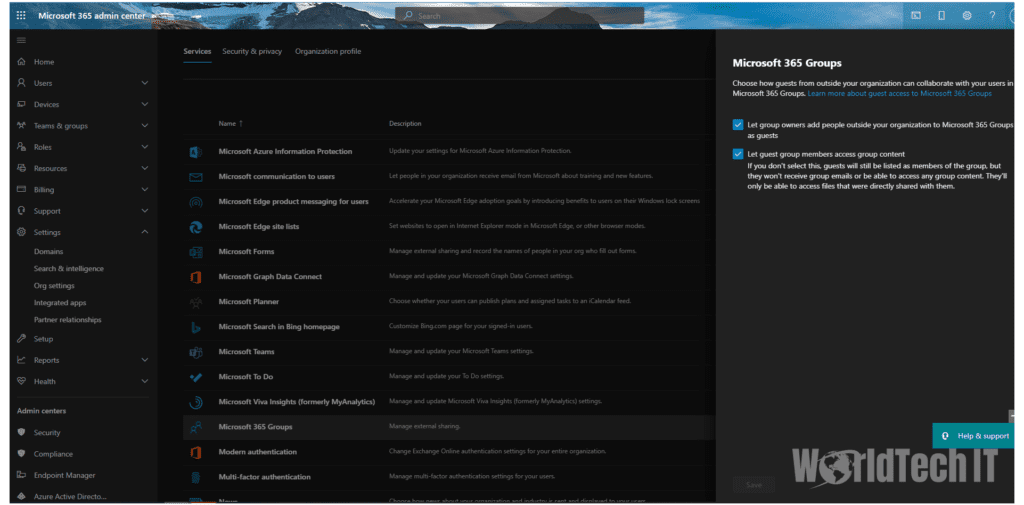Open Multi-factor authentication service
Image resolution: width=1024 pixels, height=505 pixels.
point(264,477)
